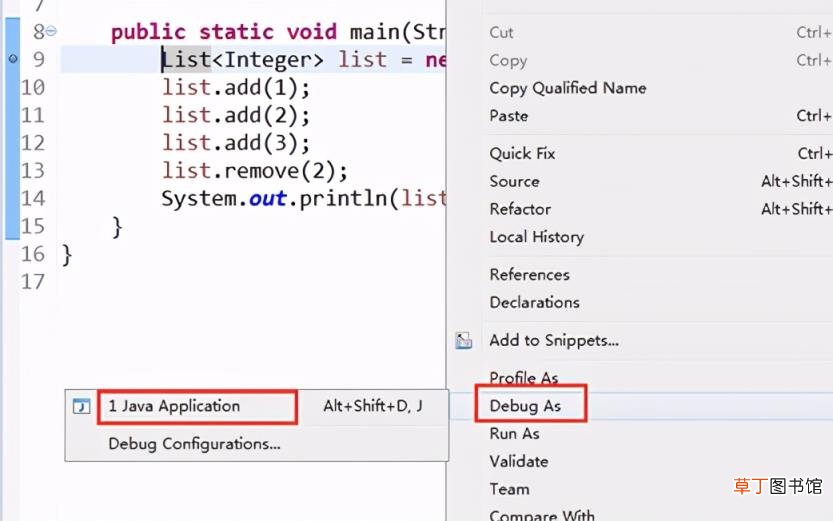Click the List<Integer> declaration on line 9
The width and height of the screenshot is (833, 521).
coord(303,59)
